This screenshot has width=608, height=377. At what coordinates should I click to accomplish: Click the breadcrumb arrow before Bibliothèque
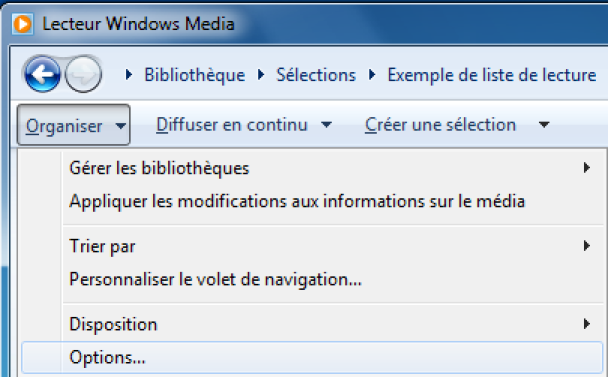(x=129, y=74)
